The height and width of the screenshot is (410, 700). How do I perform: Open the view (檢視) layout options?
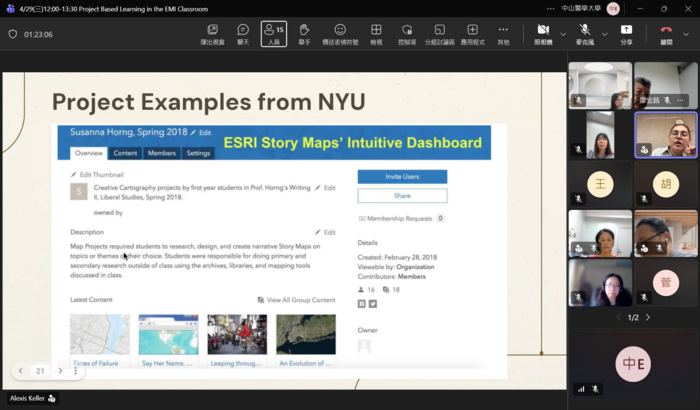click(x=376, y=34)
